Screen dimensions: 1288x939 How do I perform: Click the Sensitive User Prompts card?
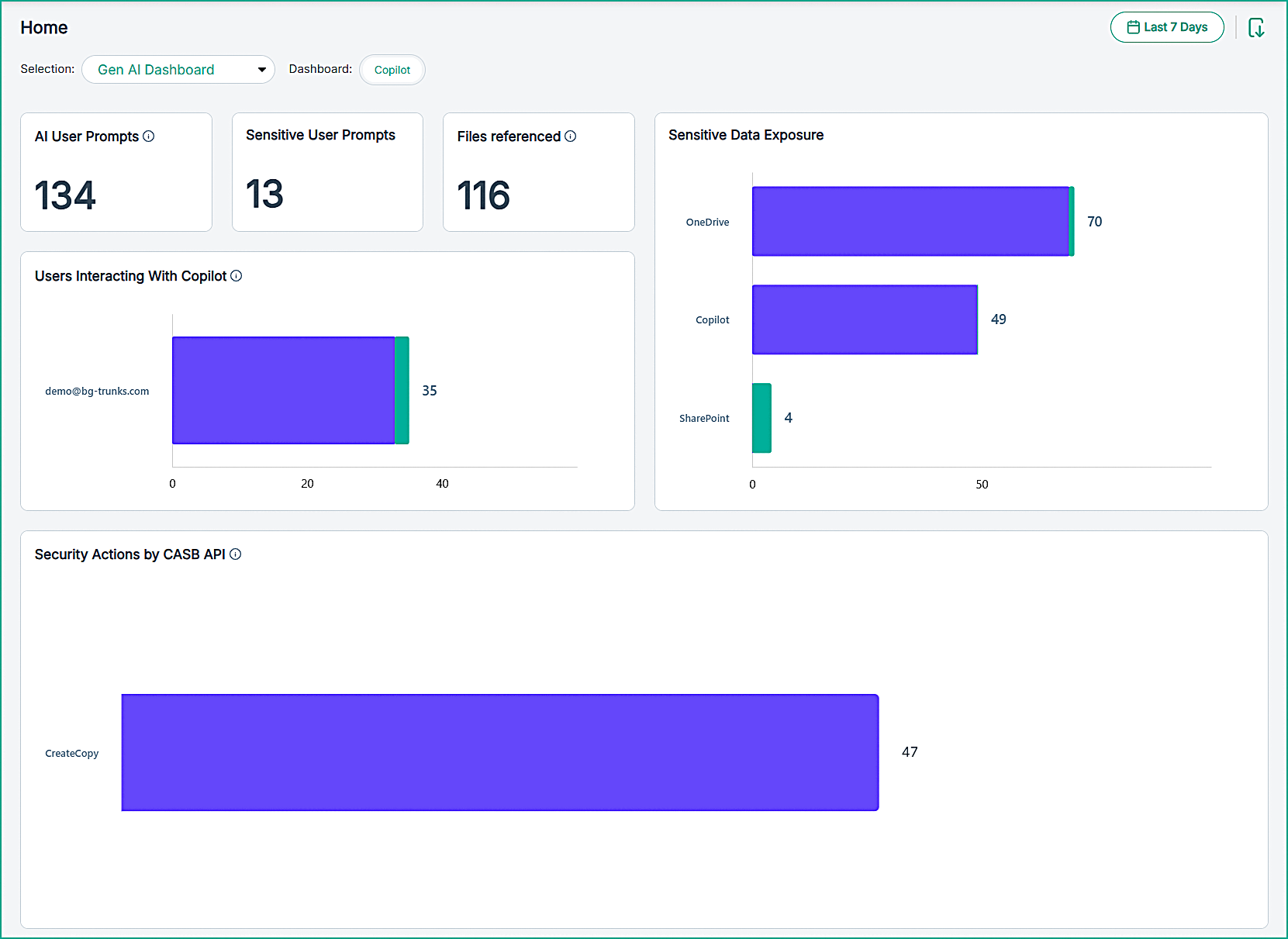(327, 172)
